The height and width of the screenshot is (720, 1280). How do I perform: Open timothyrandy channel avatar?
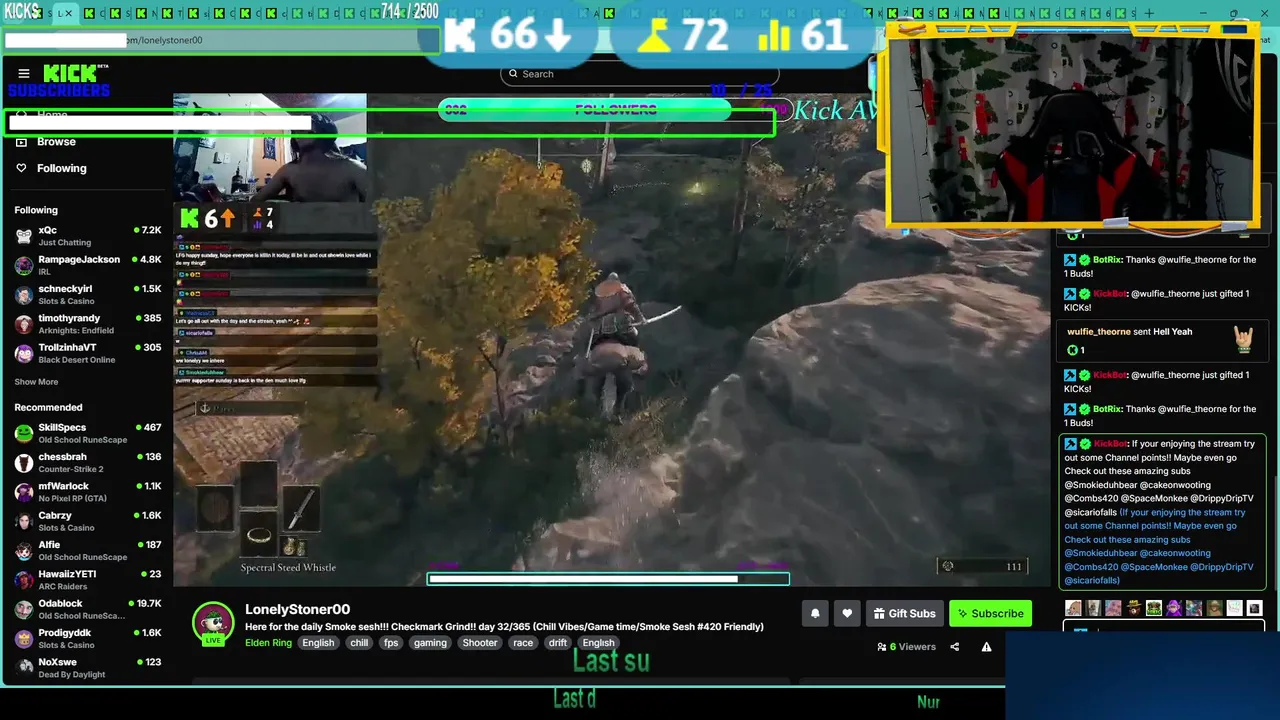(24, 324)
